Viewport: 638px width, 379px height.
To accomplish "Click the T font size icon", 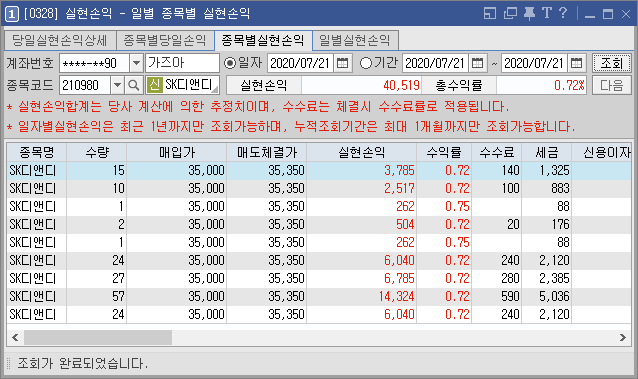I will click(x=546, y=13).
